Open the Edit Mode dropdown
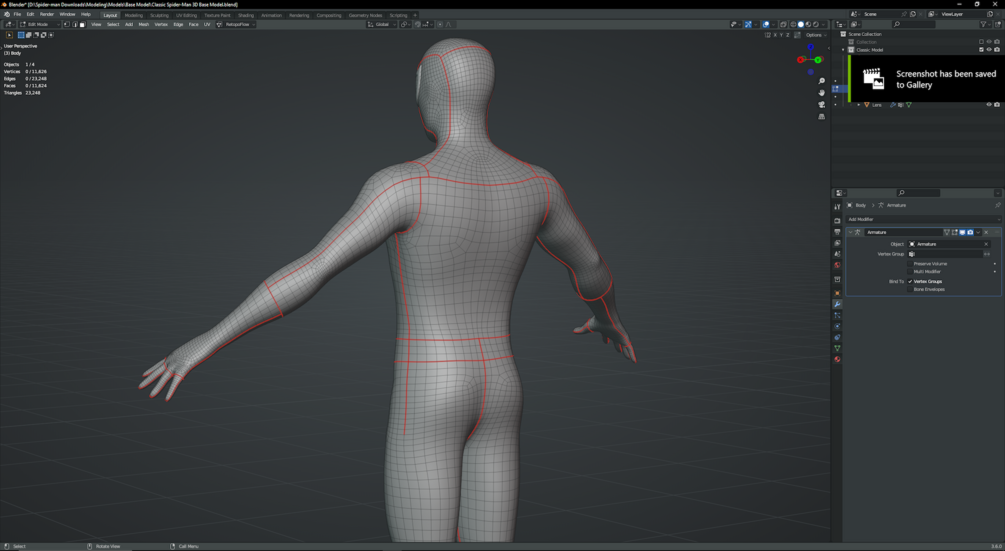 pos(40,24)
